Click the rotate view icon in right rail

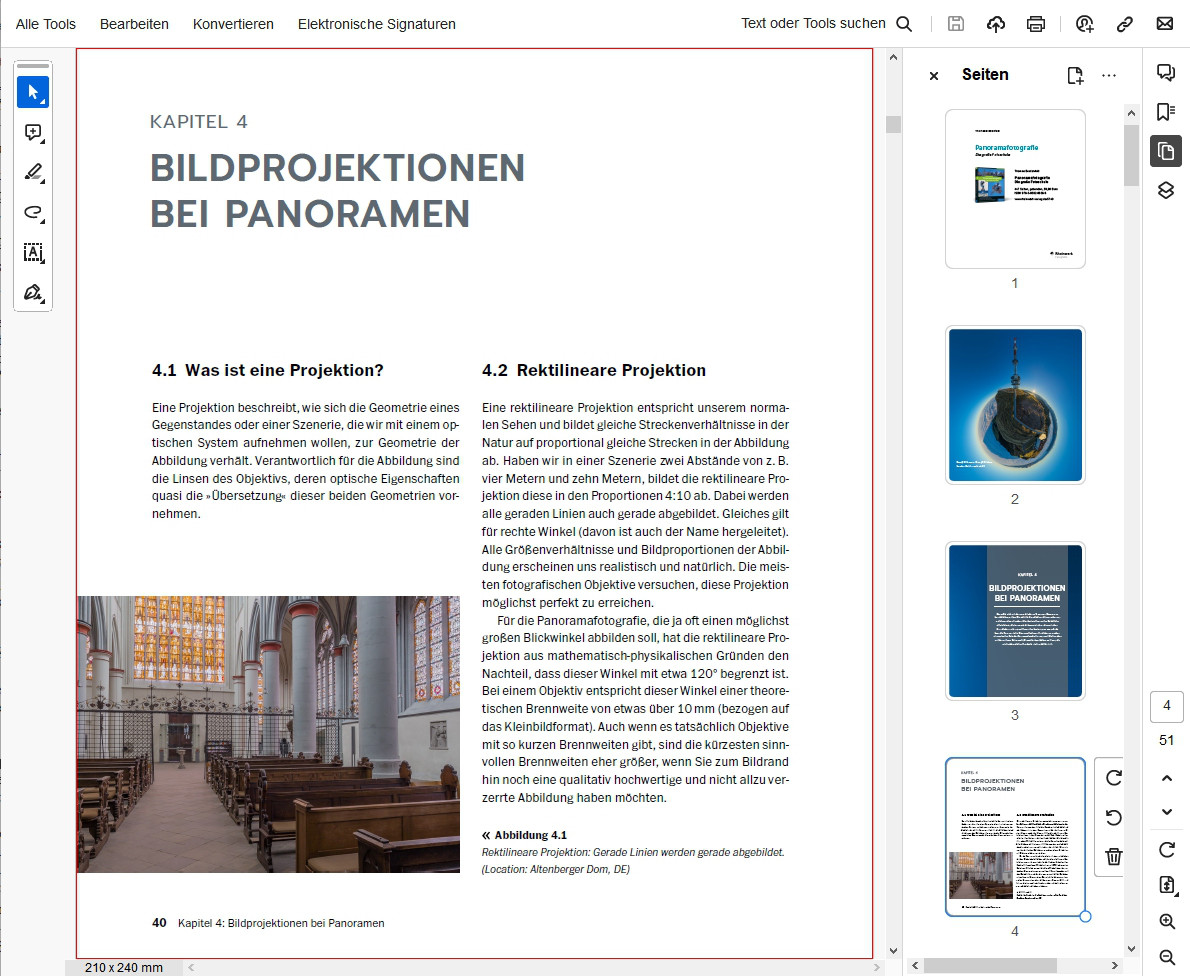[1166, 849]
